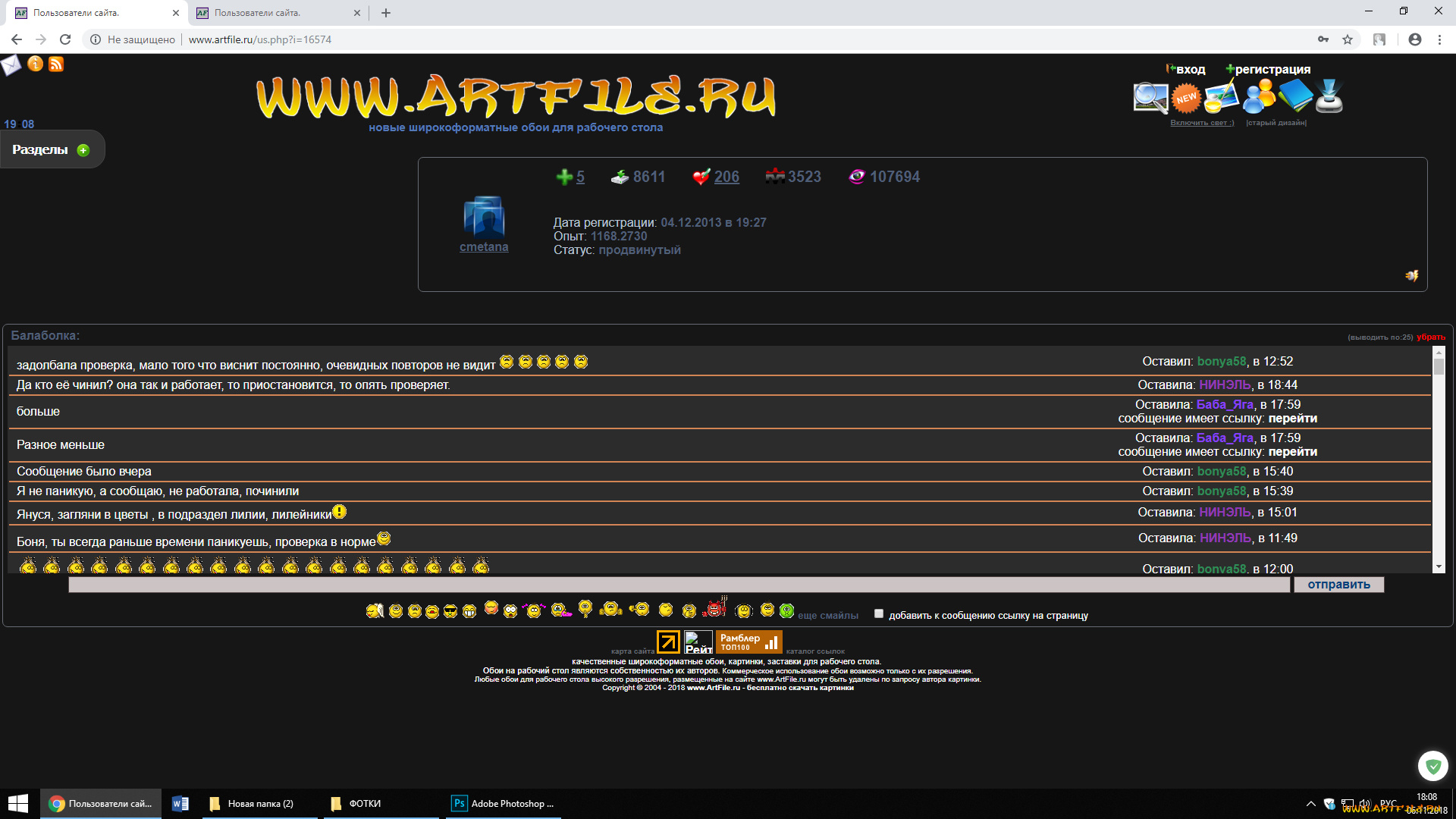Click the download/upload tray icon
Image resolution: width=1456 pixels, height=819 pixels.
tap(1329, 97)
